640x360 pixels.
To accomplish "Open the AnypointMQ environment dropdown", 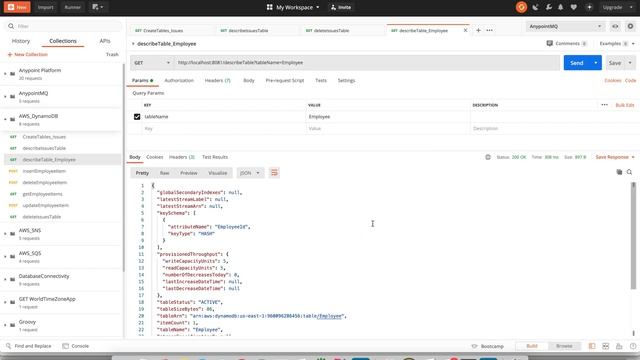I will [x=565, y=27].
